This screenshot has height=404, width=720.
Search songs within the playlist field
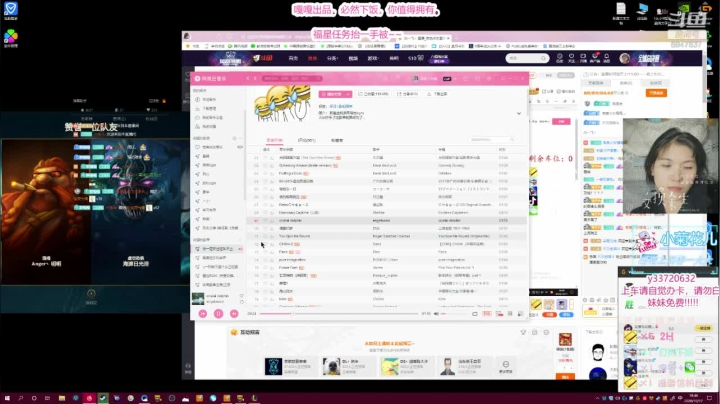491,139
